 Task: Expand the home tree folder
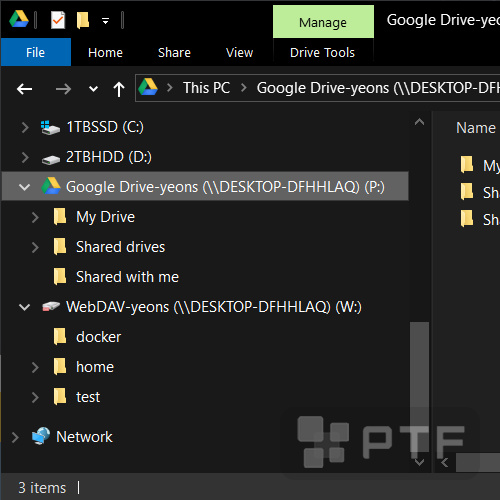[x=35, y=367]
